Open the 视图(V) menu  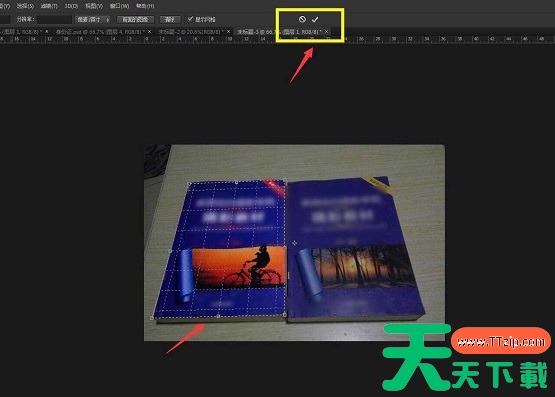[94, 6]
